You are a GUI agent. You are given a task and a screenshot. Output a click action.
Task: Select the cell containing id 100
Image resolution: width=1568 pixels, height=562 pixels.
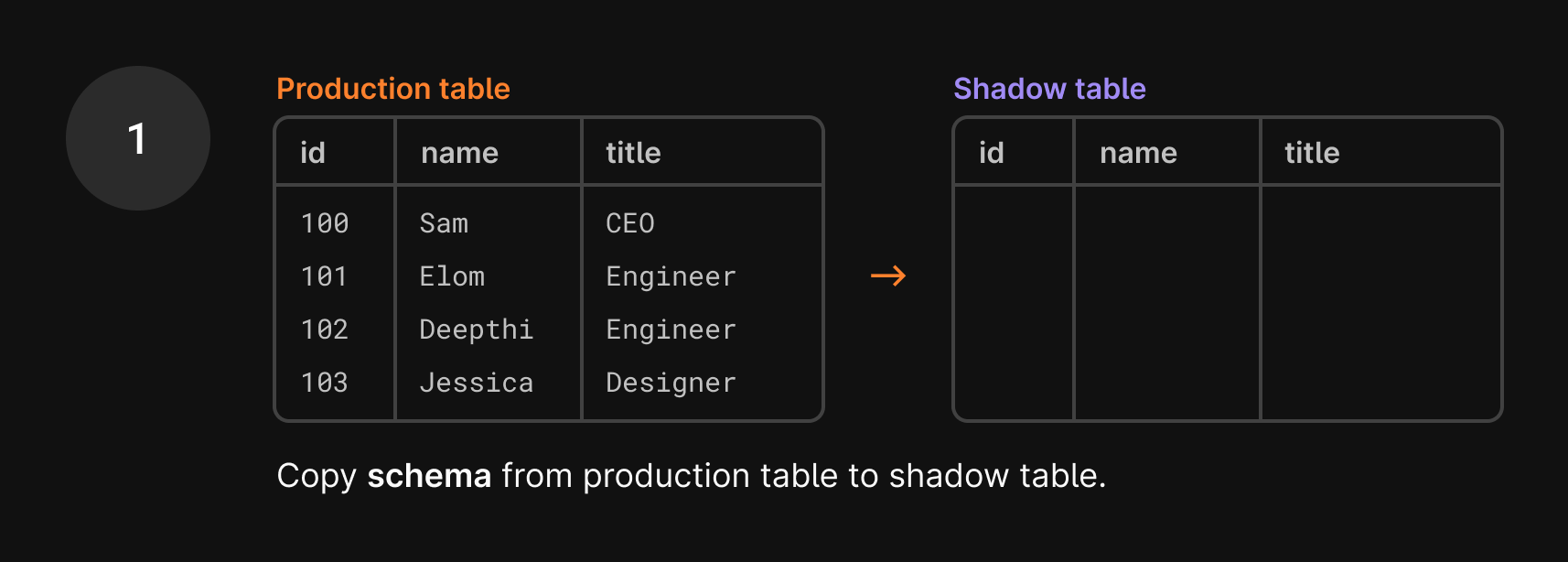pyautogui.click(x=325, y=223)
